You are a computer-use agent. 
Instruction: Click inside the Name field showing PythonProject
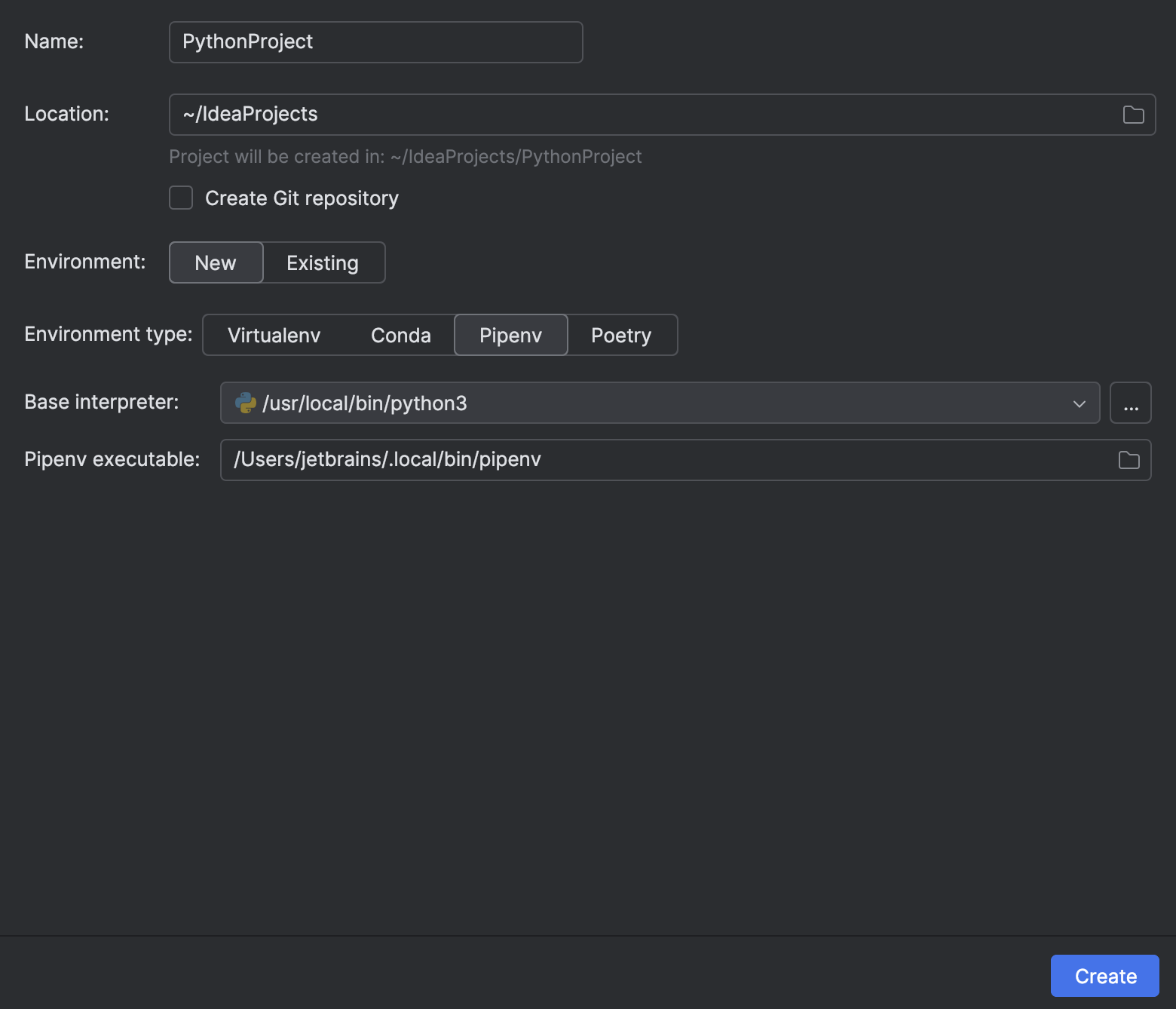click(375, 41)
